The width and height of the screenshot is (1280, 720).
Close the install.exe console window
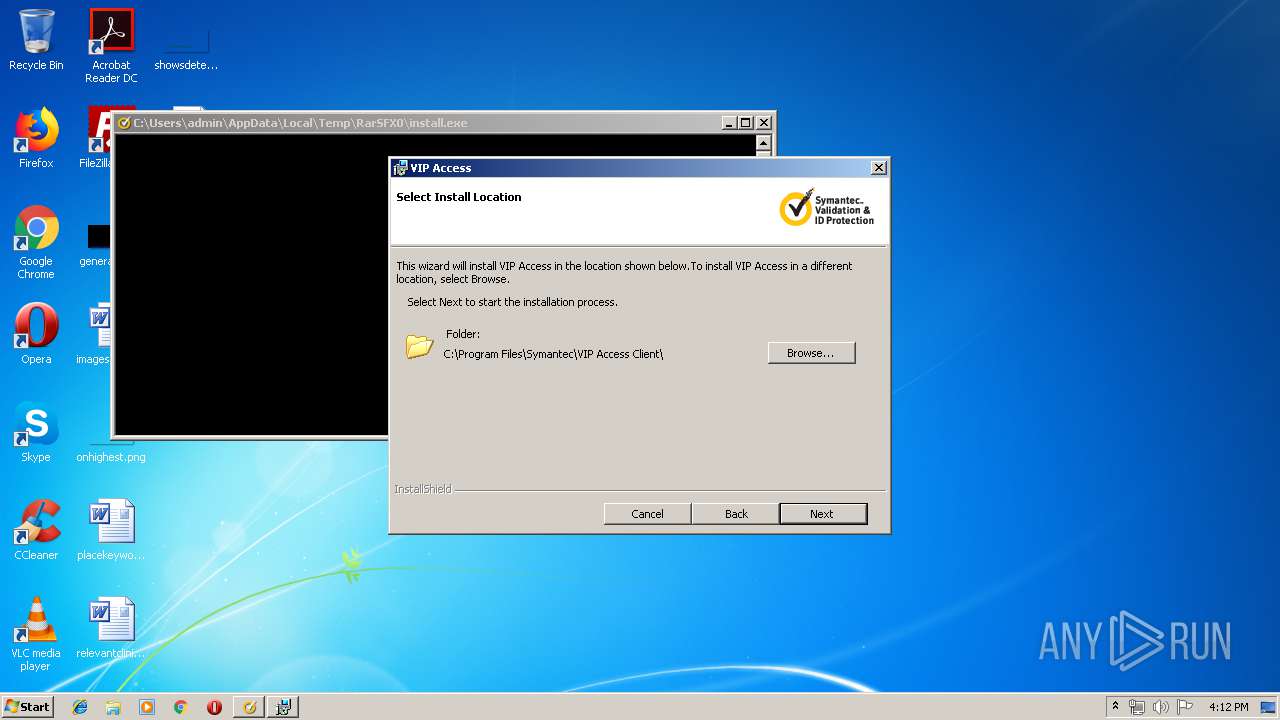[x=764, y=123]
